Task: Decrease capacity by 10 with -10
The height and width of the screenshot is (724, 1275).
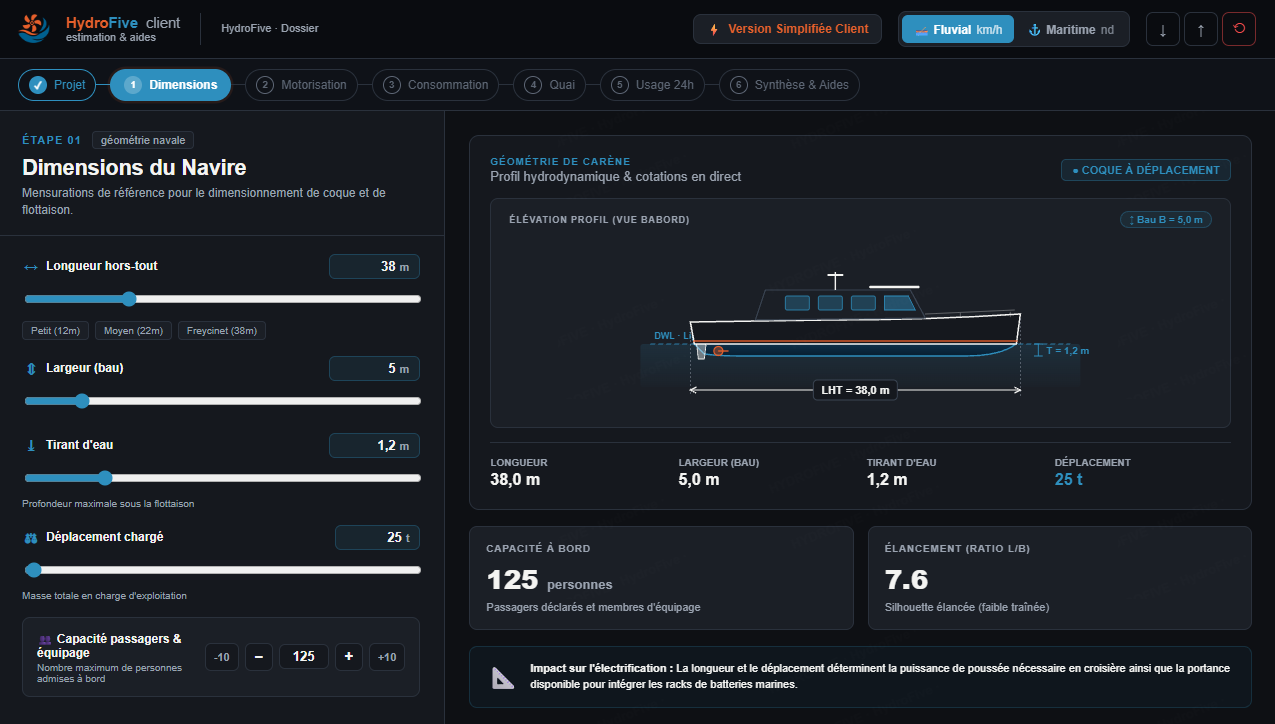Action: [x=222, y=657]
